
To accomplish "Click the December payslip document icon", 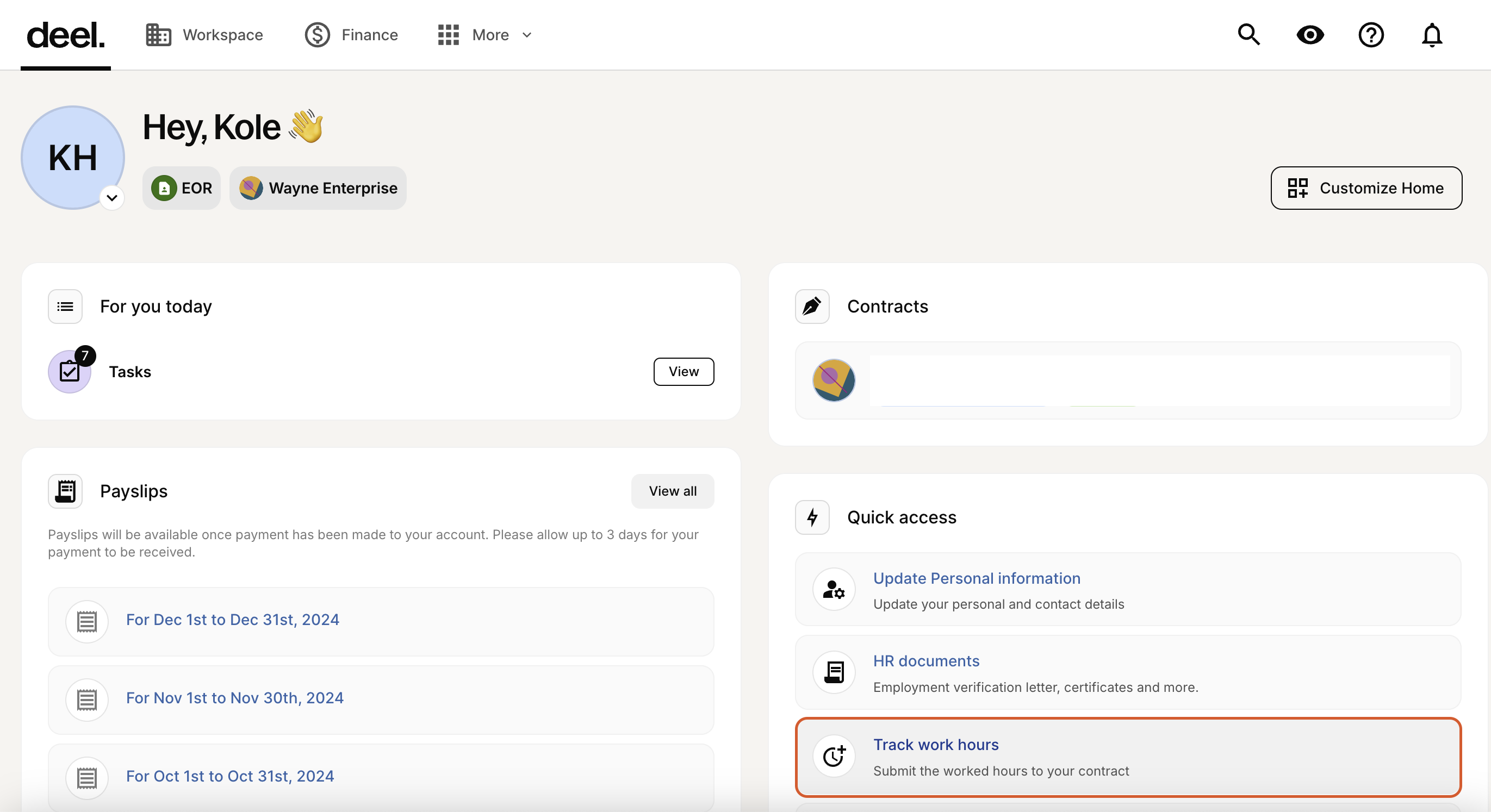I will tap(87, 622).
